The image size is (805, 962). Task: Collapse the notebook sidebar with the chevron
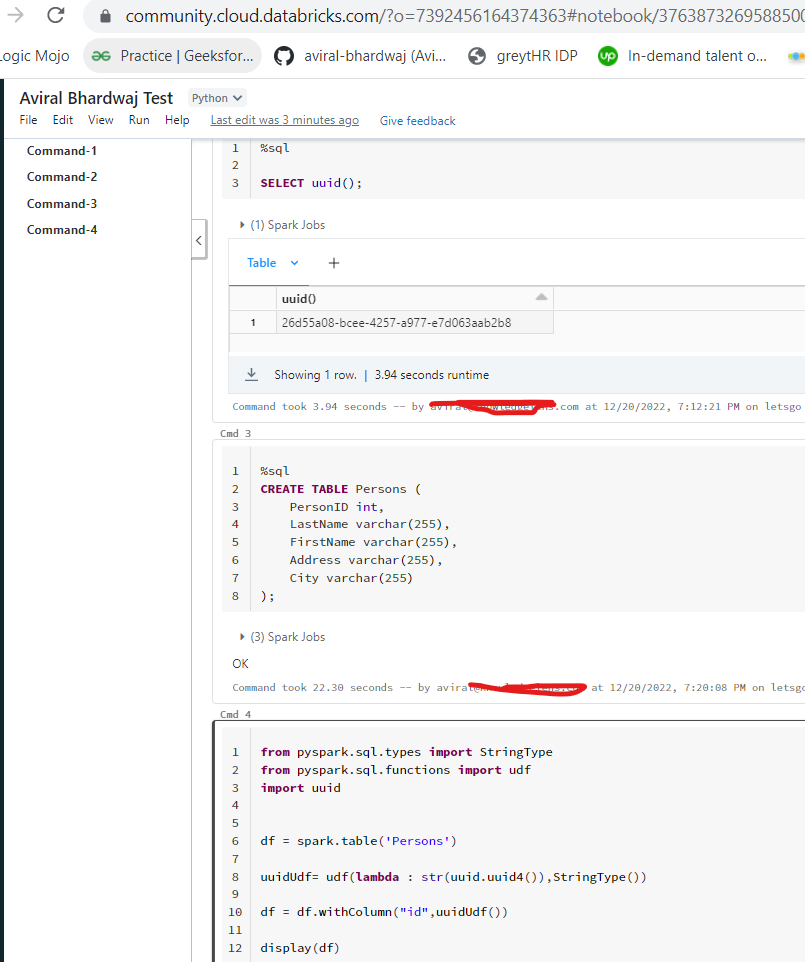pos(199,240)
